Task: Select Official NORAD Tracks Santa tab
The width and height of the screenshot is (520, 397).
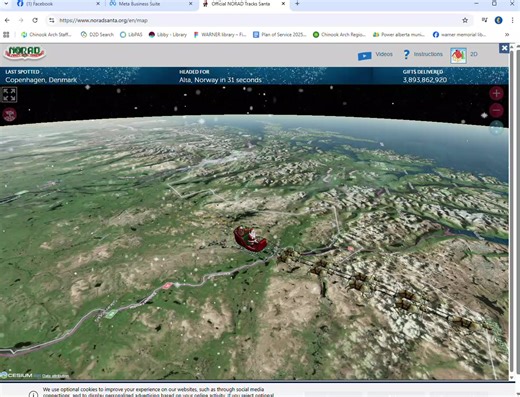Action: (x=243, y=4)
